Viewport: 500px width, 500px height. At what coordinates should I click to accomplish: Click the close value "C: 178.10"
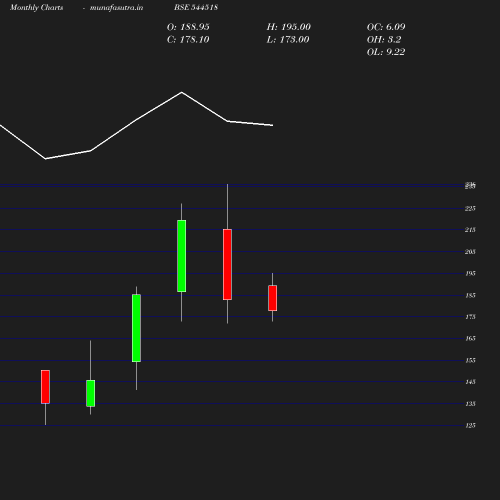188,40
